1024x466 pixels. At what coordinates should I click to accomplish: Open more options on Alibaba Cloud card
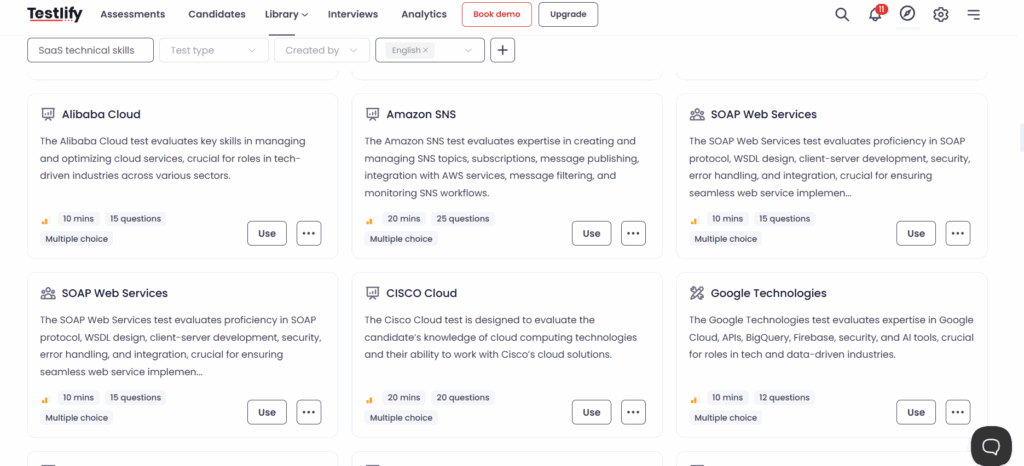(309, 234)
